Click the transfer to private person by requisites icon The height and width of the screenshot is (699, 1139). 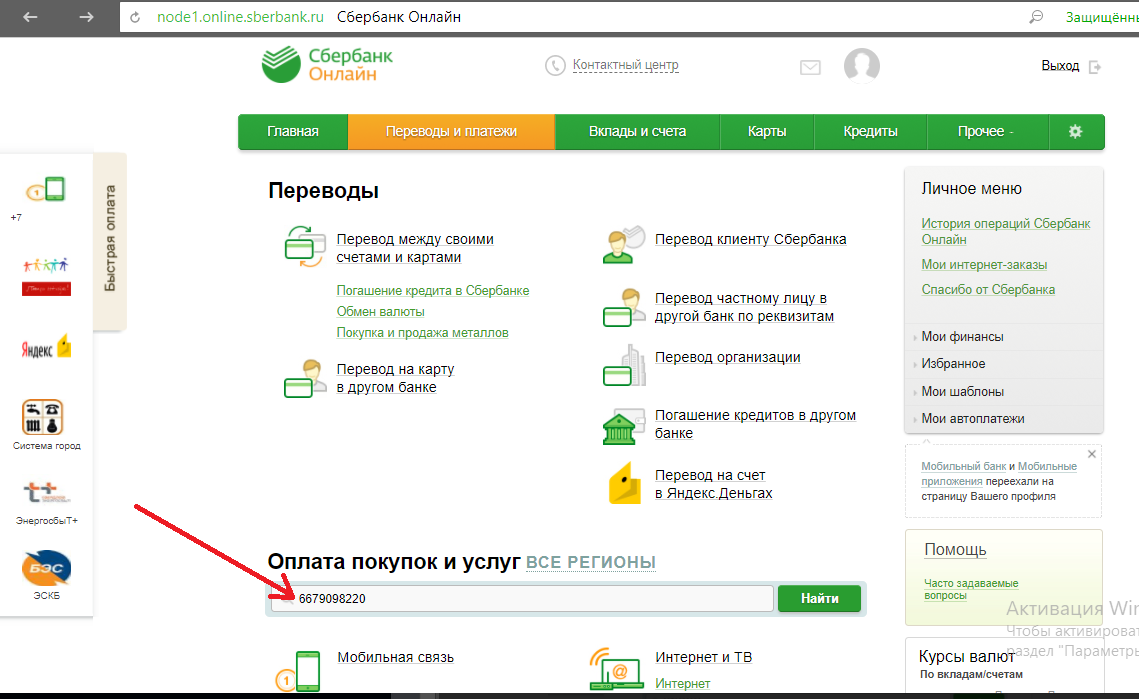(623, 307)
